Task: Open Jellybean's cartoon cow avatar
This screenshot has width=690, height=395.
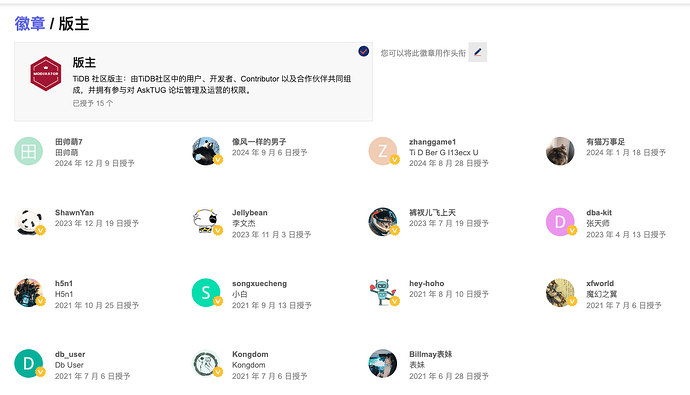Action: pyautogui.click(x=206, y=222)
